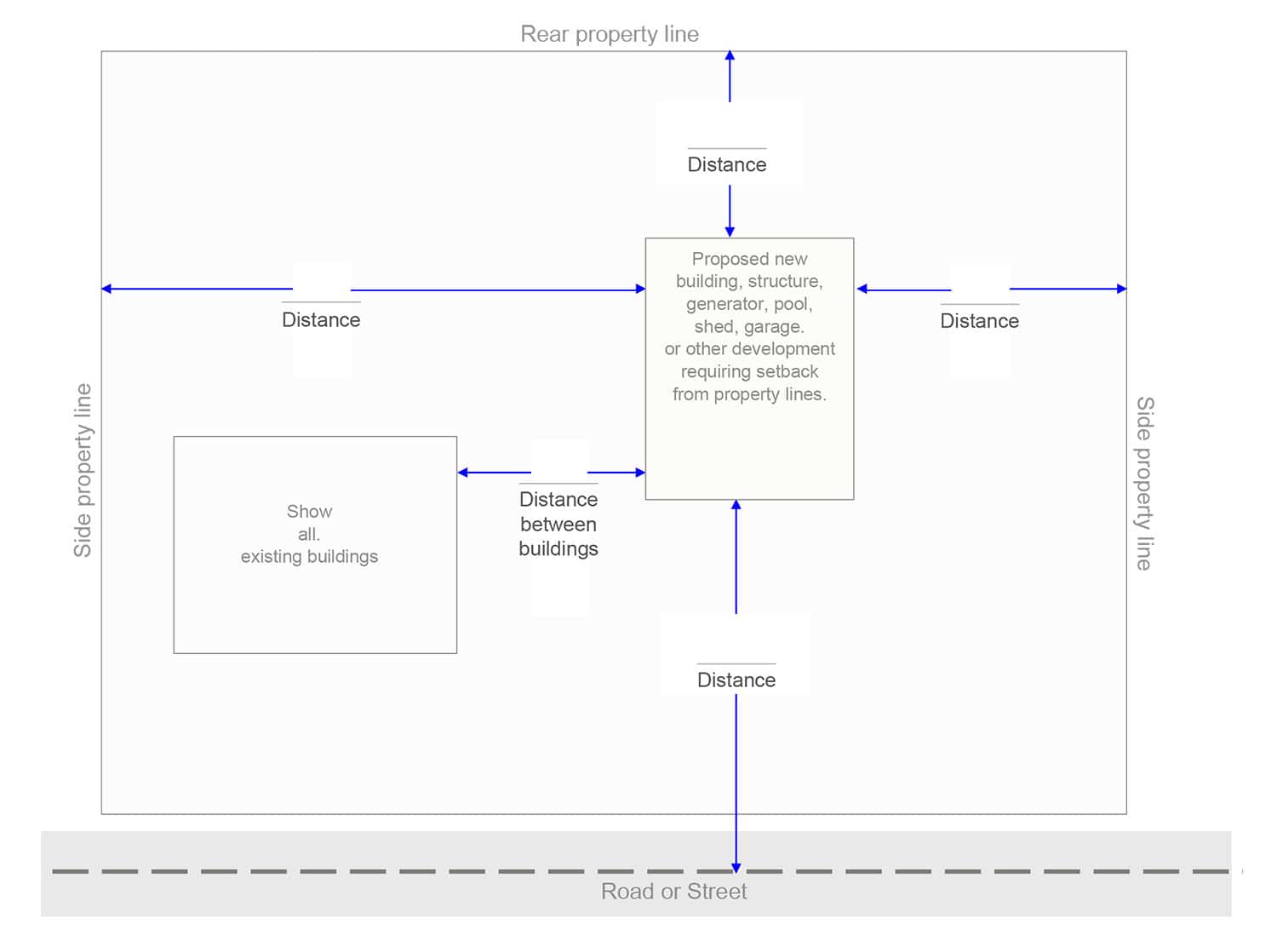Viewport: 1277px width, 952px height.
Task: Click the "Rear property line" label
Action: coord(610,34)
